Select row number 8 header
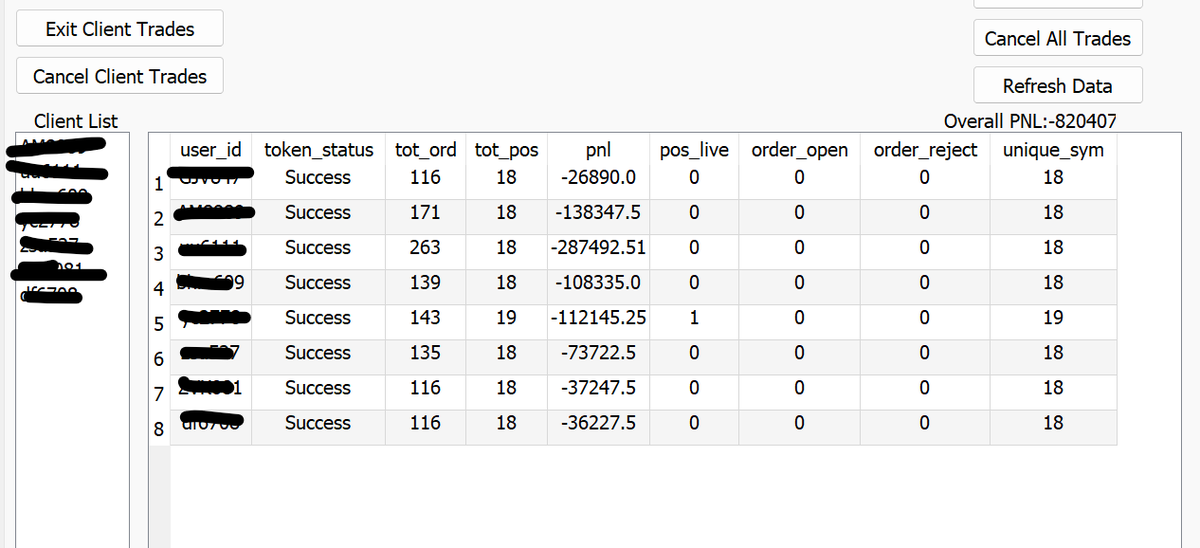The image size is (1200, 548). point(158,429)
